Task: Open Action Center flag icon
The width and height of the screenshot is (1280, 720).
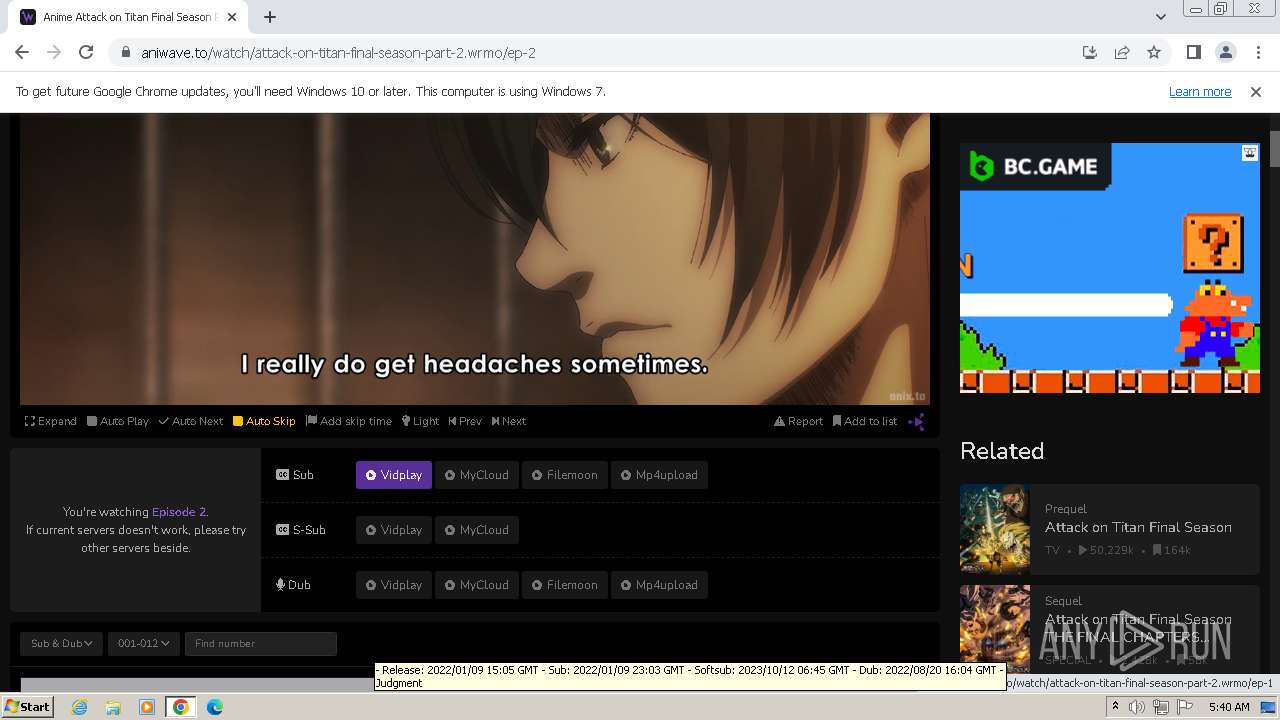Action: point(1185,707)
